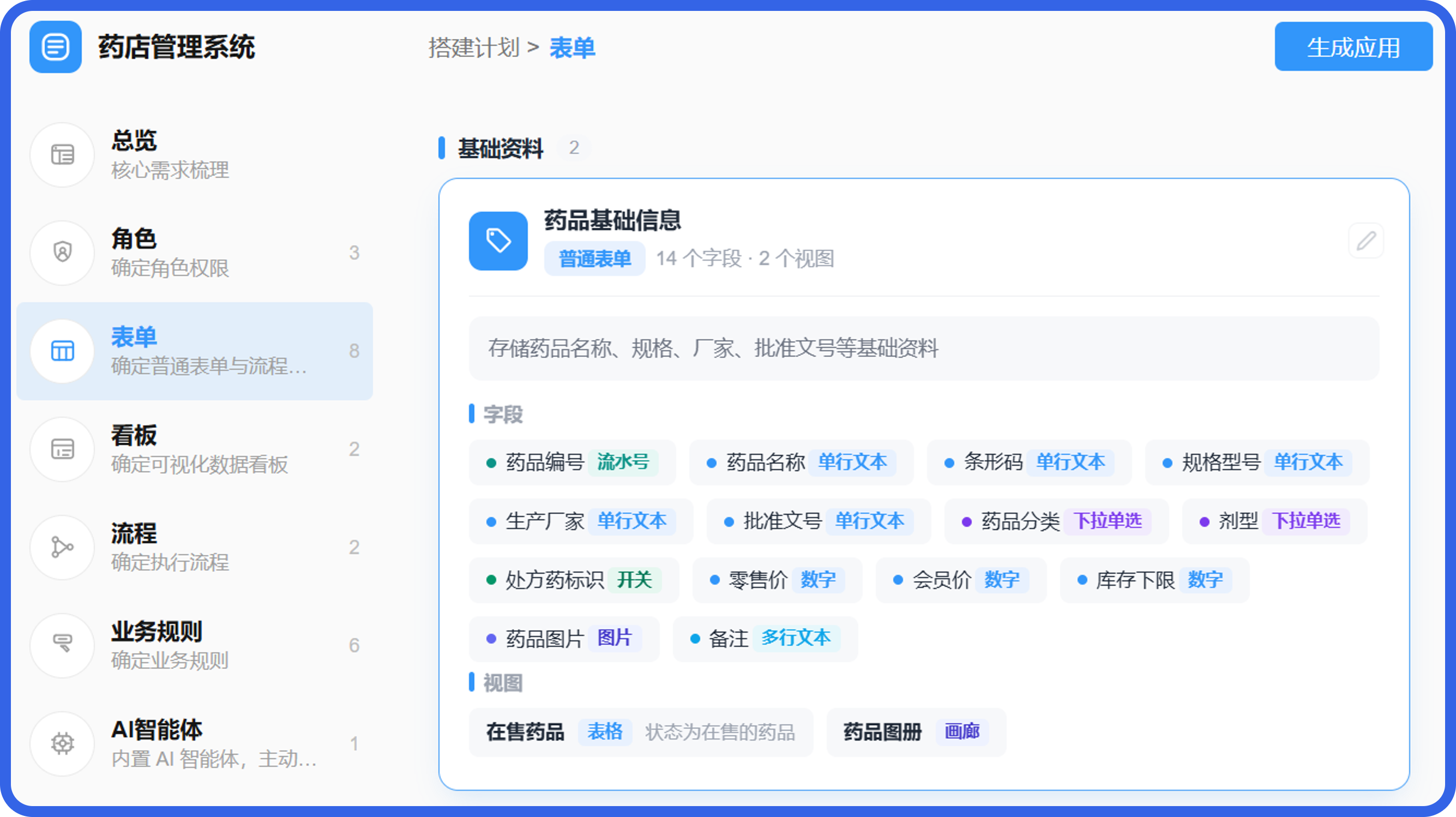1456x817 pixels.
Task: Open 看板 sidebar item
Action: point(195,449)
